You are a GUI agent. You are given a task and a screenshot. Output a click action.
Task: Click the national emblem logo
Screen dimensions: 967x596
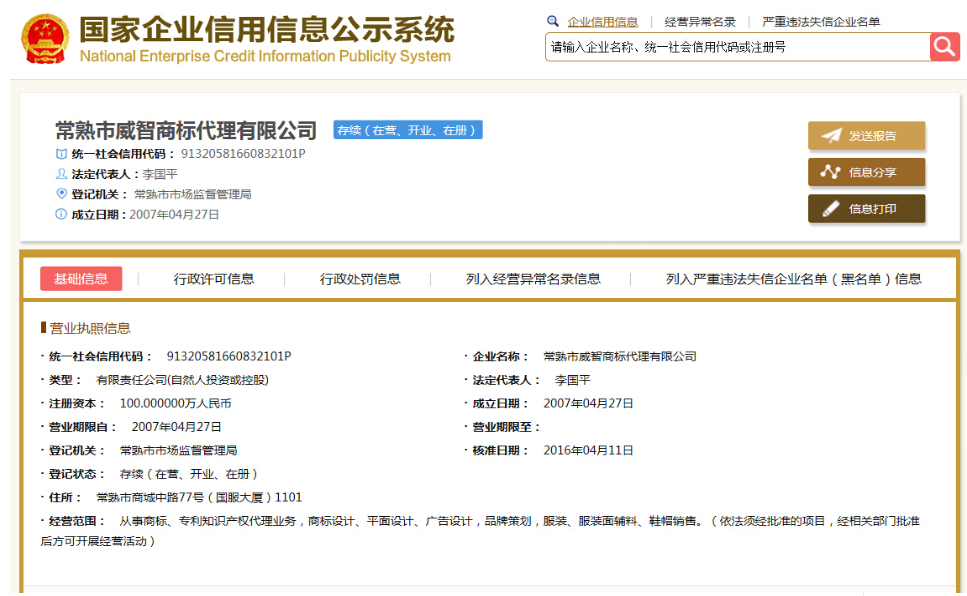coord(44,38)
